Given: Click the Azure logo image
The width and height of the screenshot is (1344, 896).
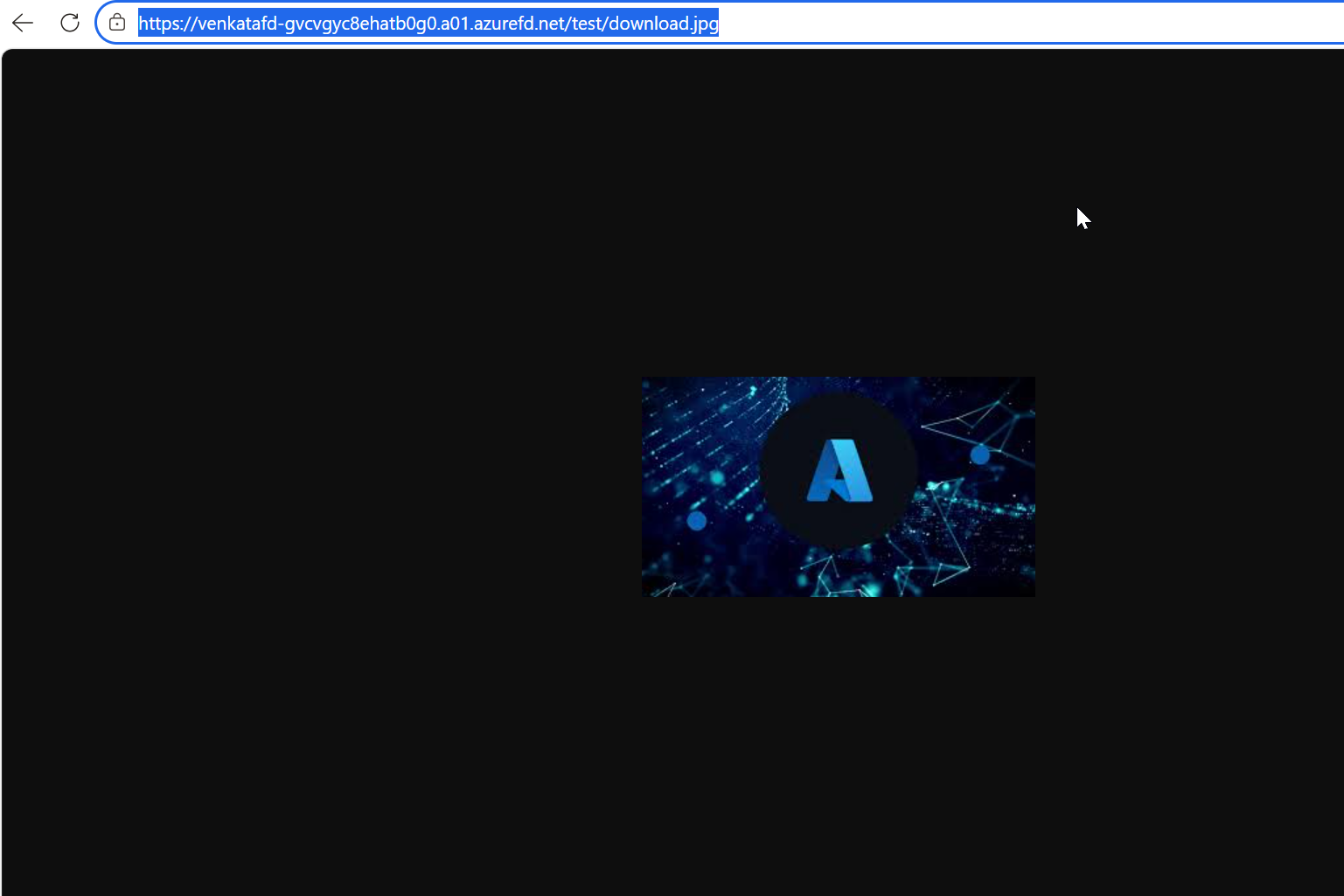Looking at the screenshot, I should coord(839,487).
